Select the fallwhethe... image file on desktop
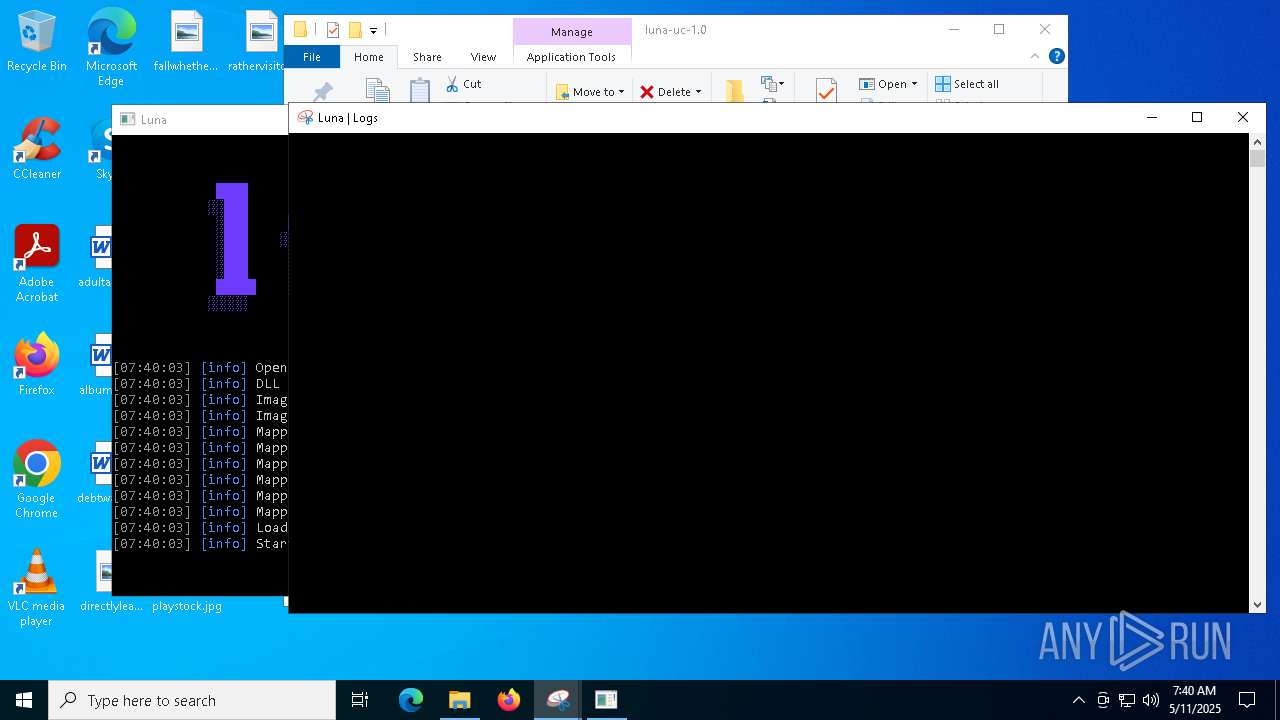The width and height of the screenshot is (1280, 720). 186,42
